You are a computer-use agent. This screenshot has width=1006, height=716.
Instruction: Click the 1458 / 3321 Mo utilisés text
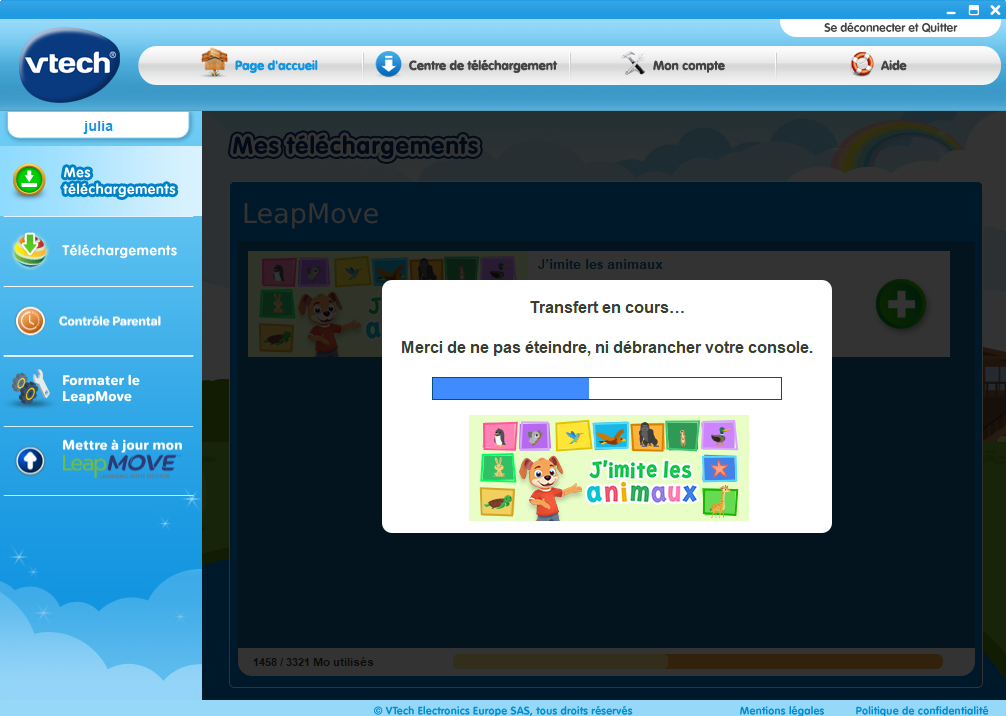point(313,662)
